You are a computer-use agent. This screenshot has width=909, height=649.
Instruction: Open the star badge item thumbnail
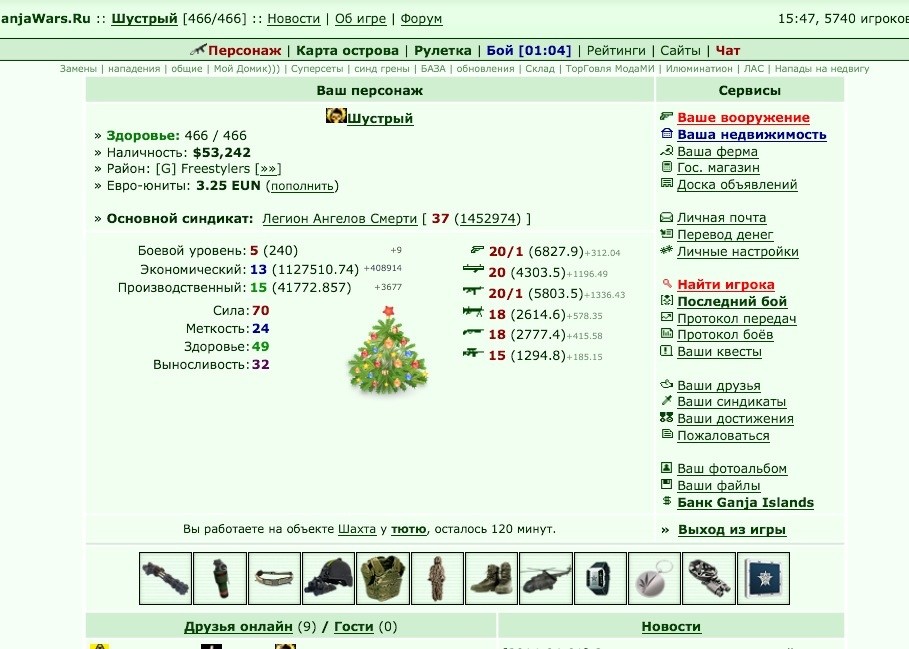coord(763,578)
